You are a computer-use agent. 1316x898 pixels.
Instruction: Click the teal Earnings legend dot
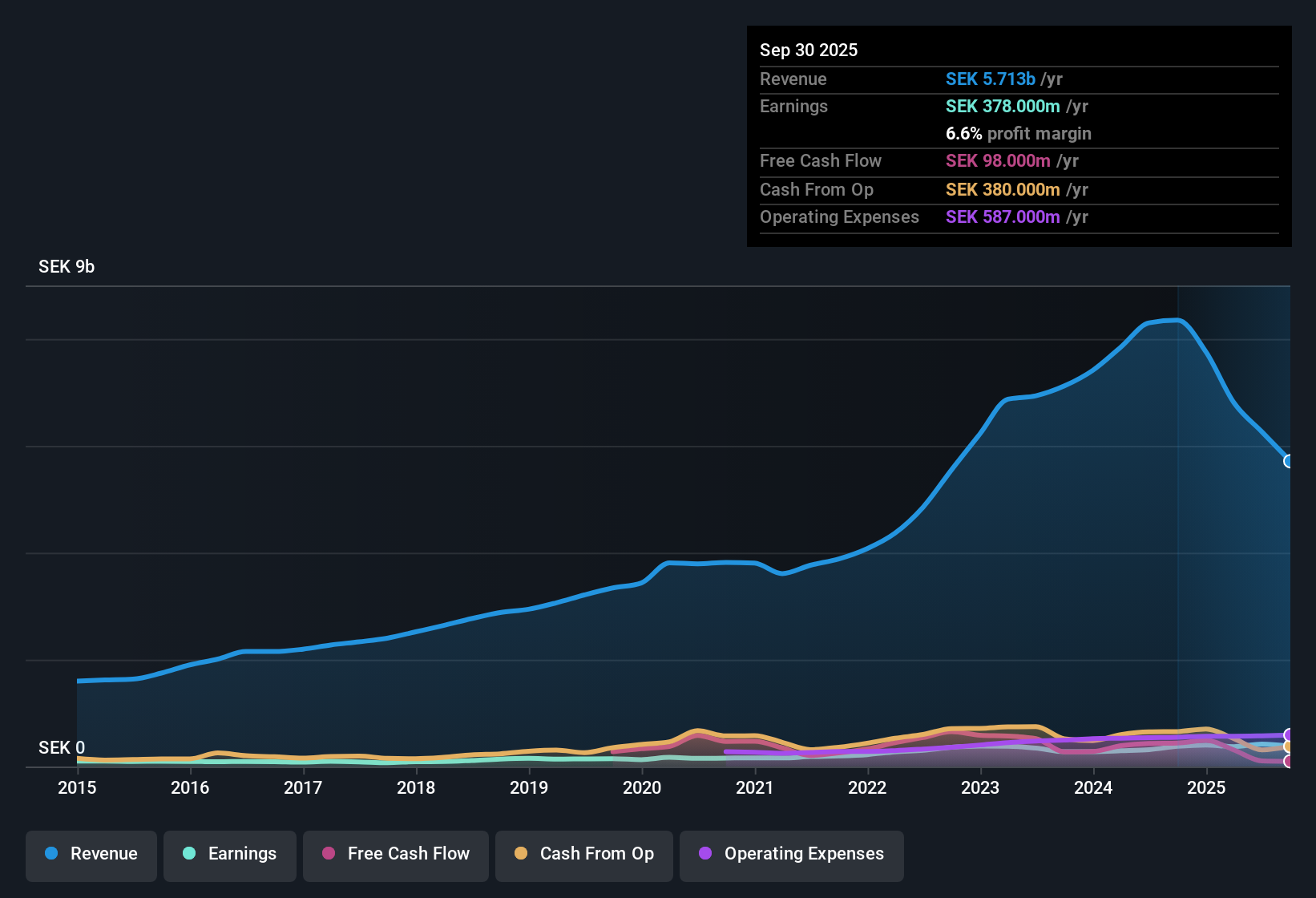point(189,854)
